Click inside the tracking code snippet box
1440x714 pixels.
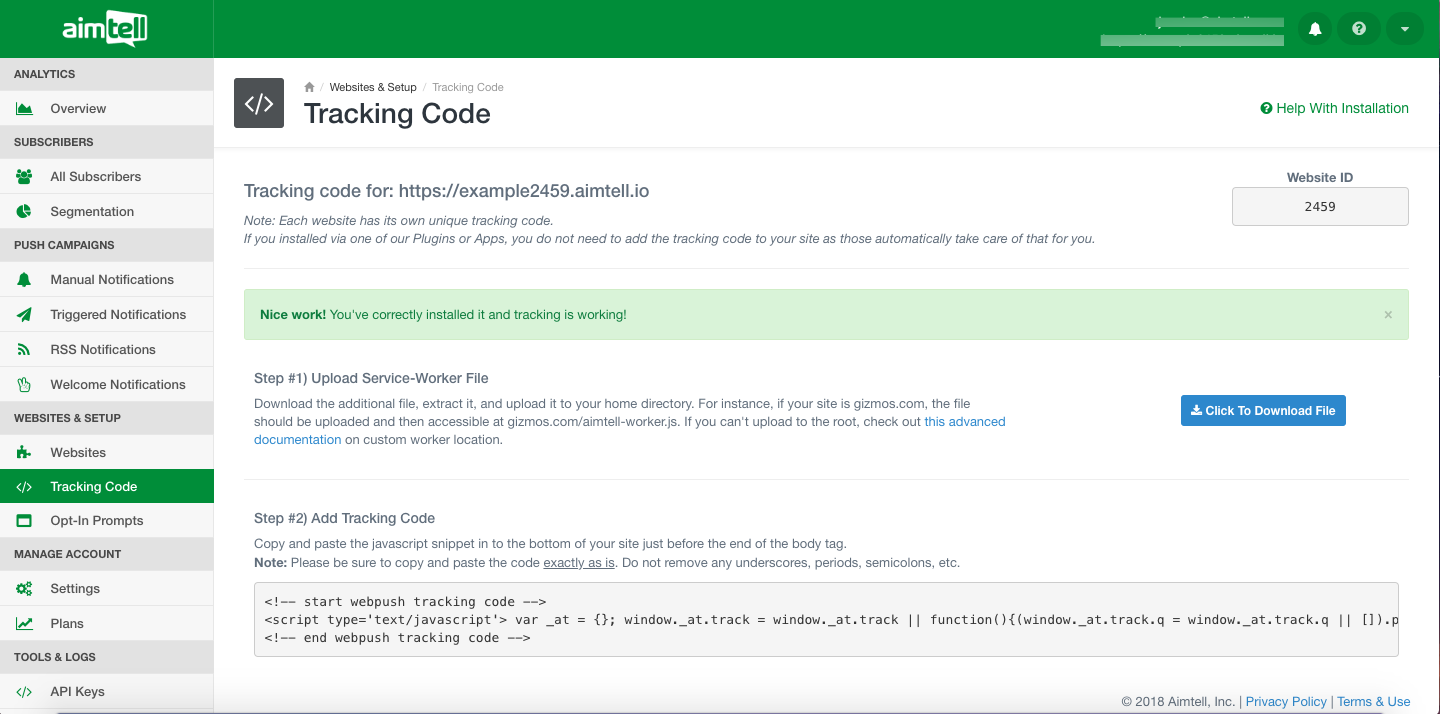[x=826, y=620]
